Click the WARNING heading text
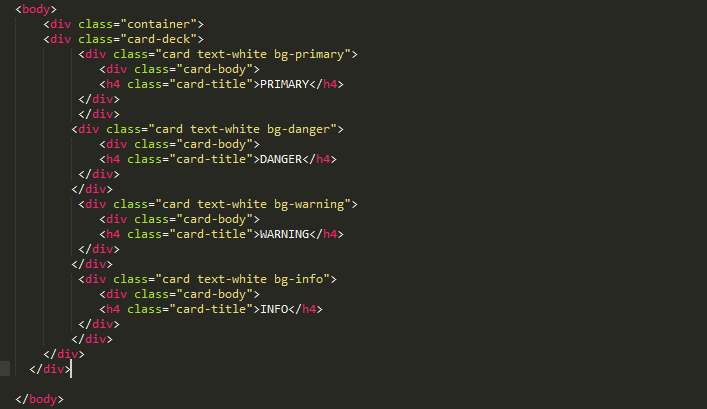 (x=285, y=234)
